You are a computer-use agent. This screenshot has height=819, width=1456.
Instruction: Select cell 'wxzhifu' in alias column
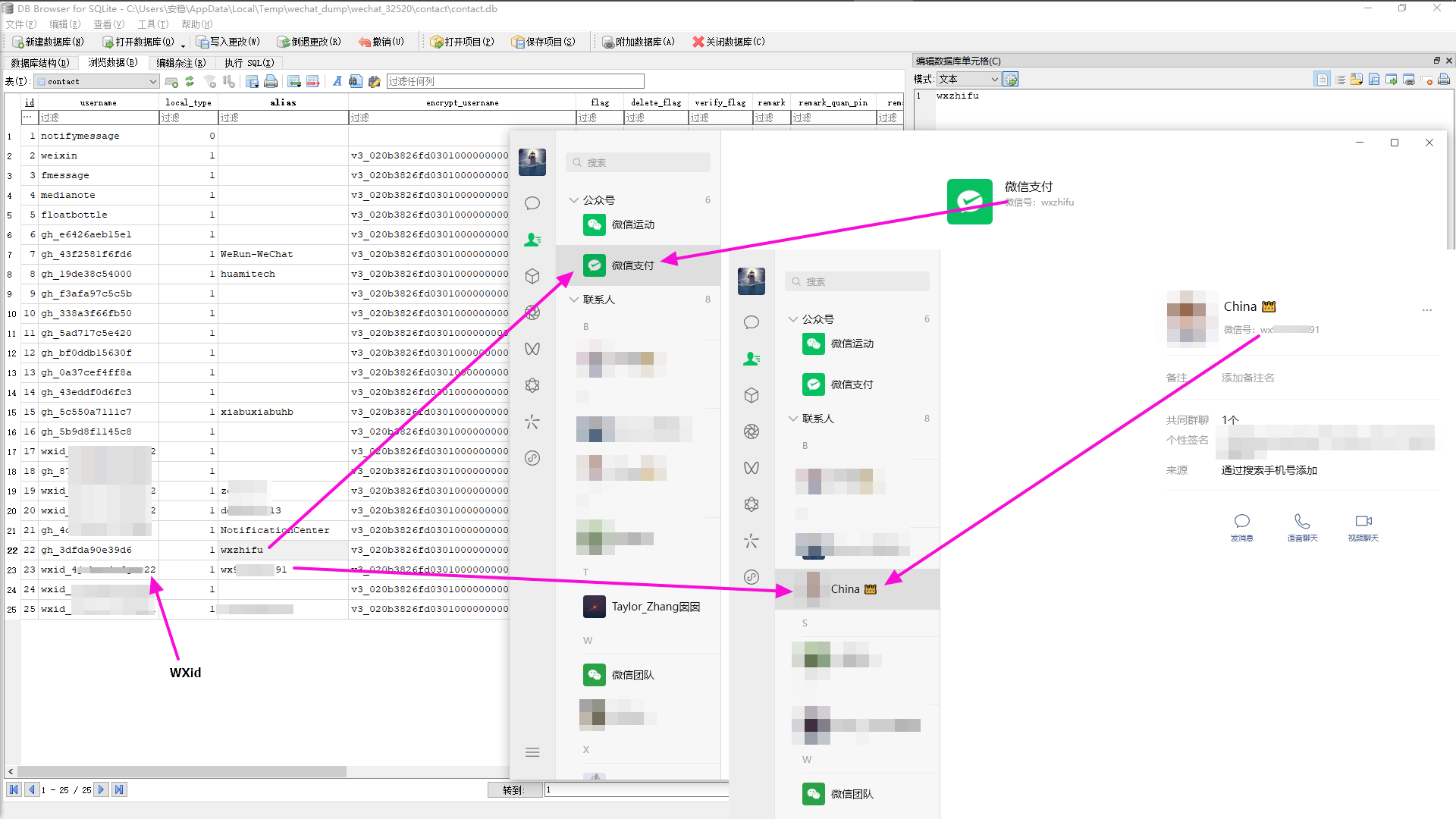[x=282, y=550]
